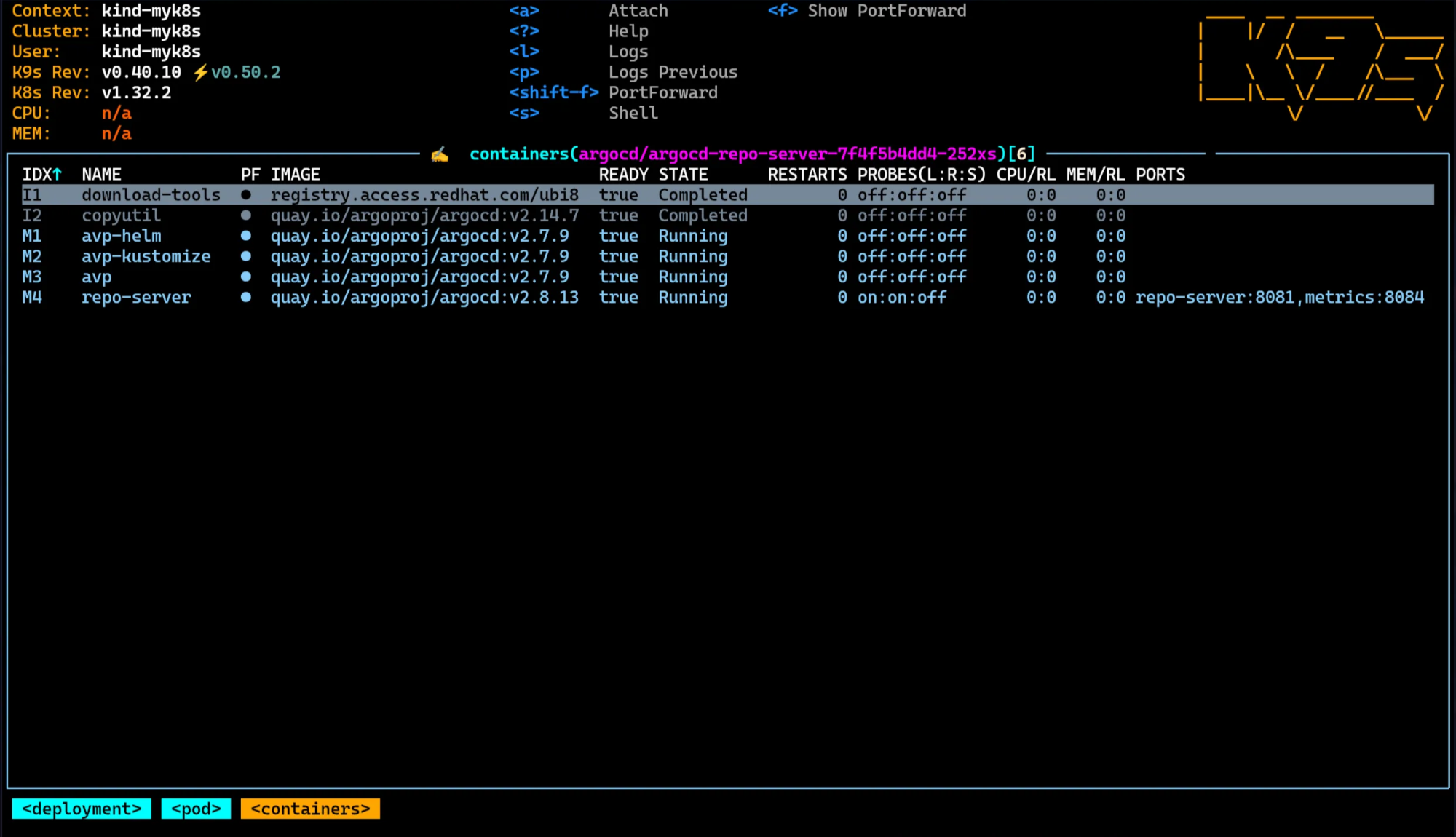The image size is (1456, 837).
Task: Click the on:on:off probes value
Action: [x=902, y=297]
